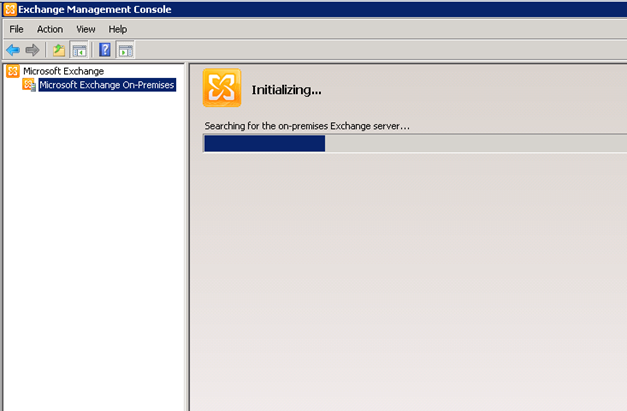Click the Microsoft Exchange root node icon
627x411 pixels.
[13, 71]
